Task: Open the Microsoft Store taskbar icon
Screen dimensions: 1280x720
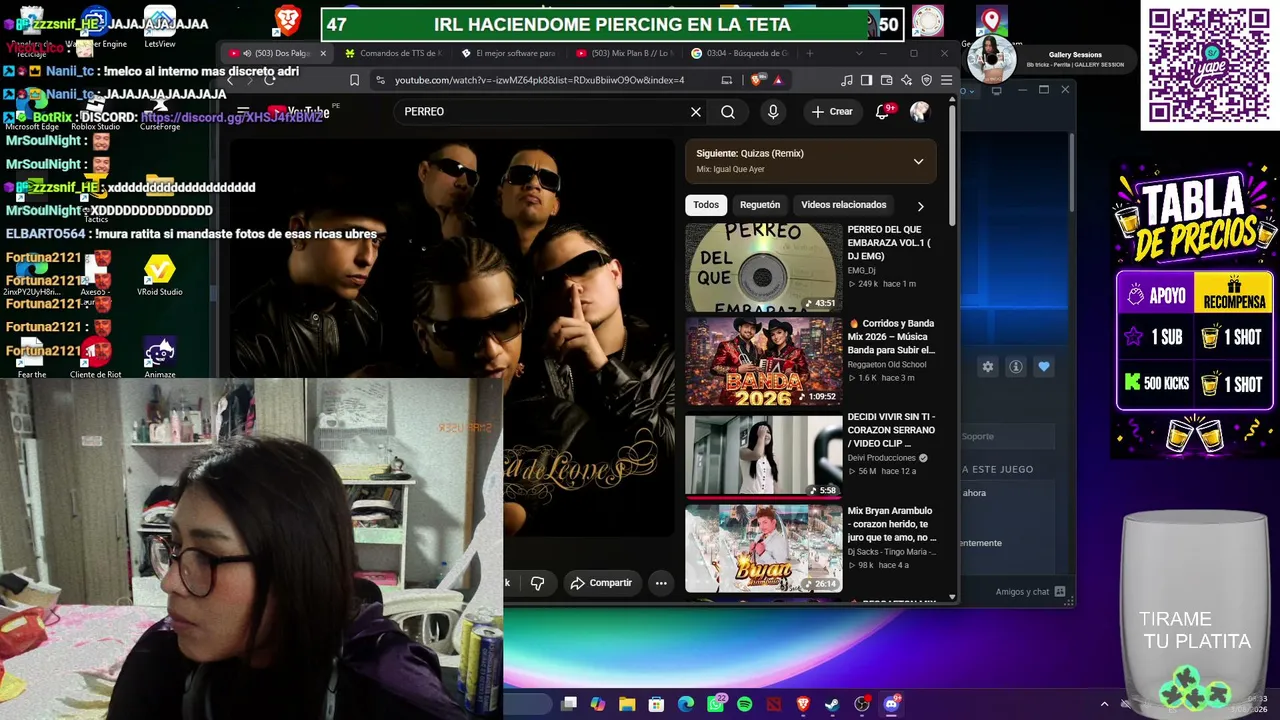Action: pyautogui.click(x=656, y=704)
